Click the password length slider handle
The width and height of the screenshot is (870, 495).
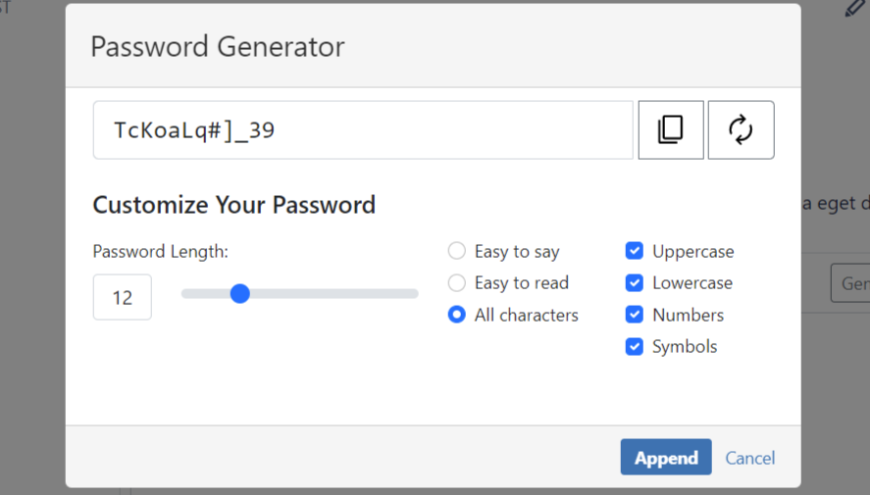(x=239, y=294)
